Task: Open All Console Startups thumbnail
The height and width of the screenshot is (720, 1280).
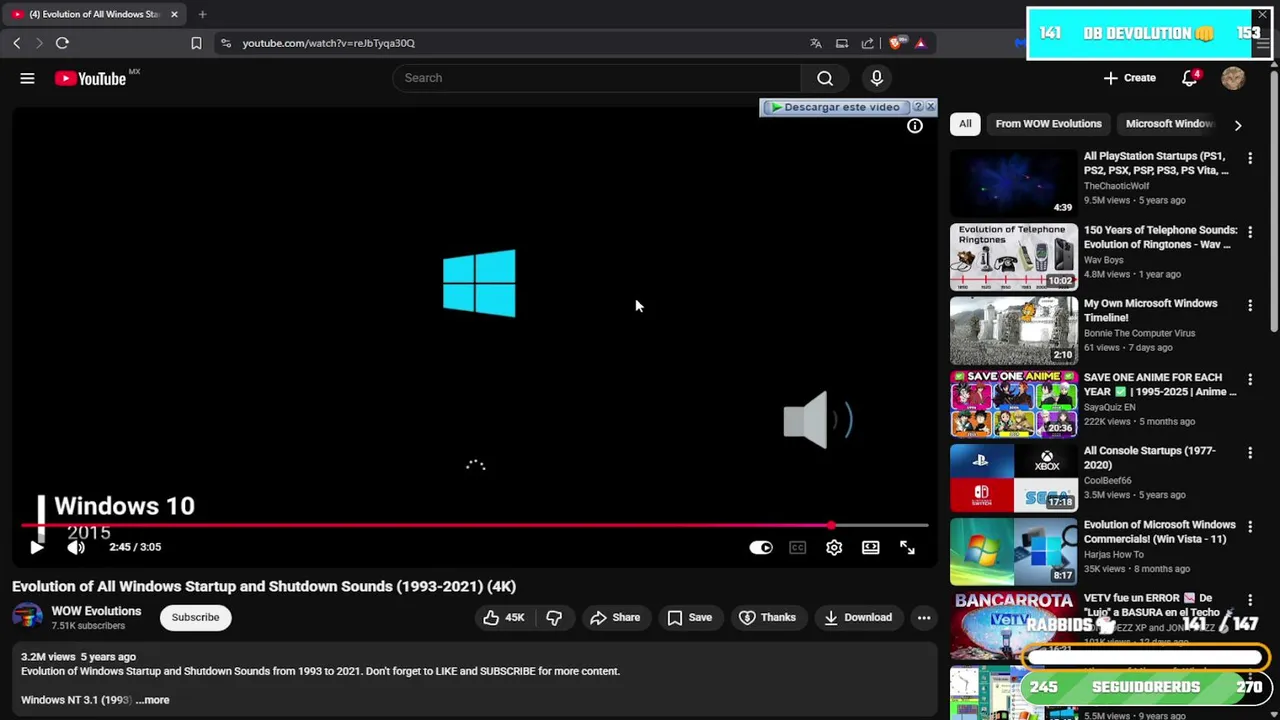Action: [1013, 478]
